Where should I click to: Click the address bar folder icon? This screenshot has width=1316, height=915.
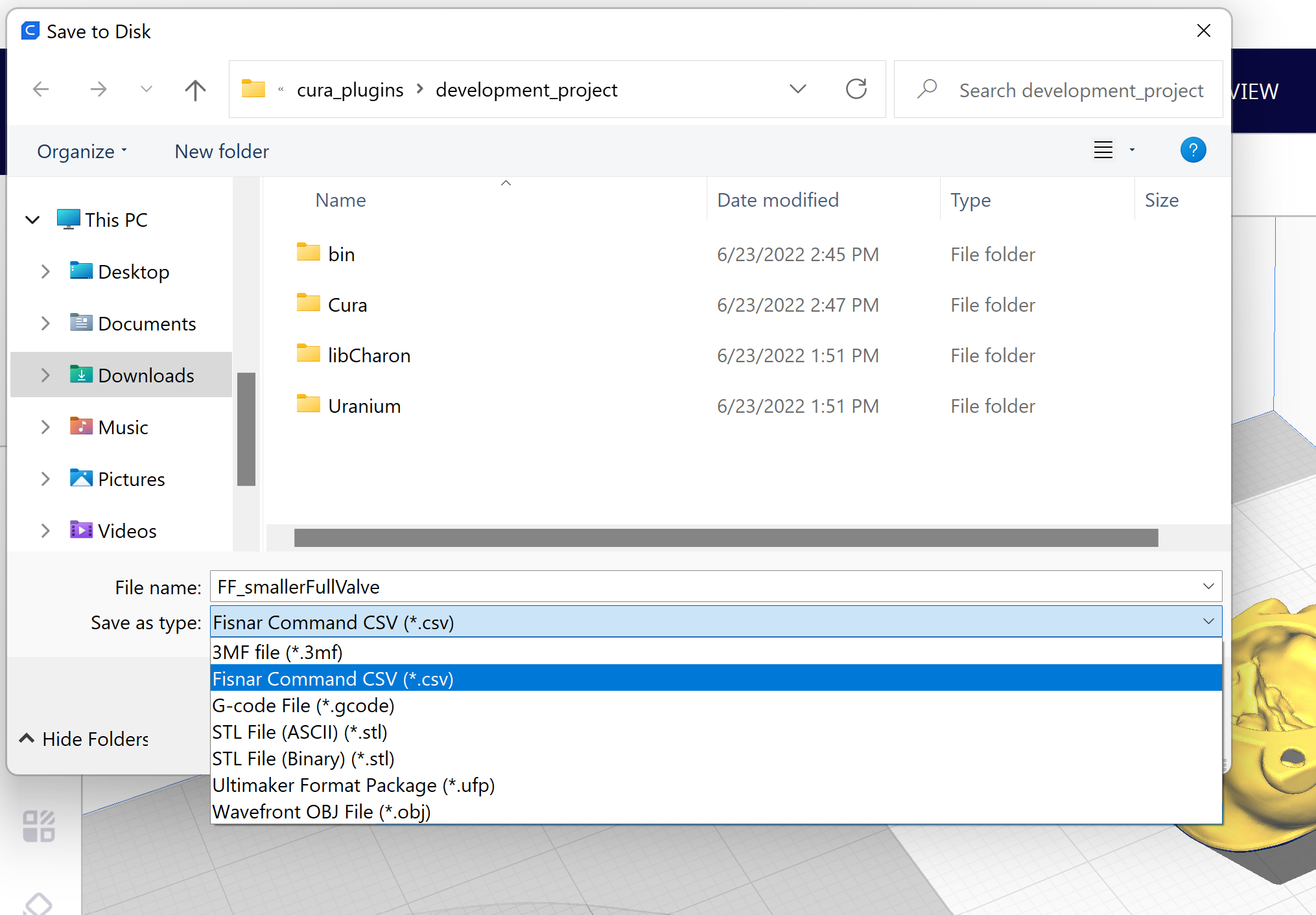pyautogui.click(x=253, y=88)
